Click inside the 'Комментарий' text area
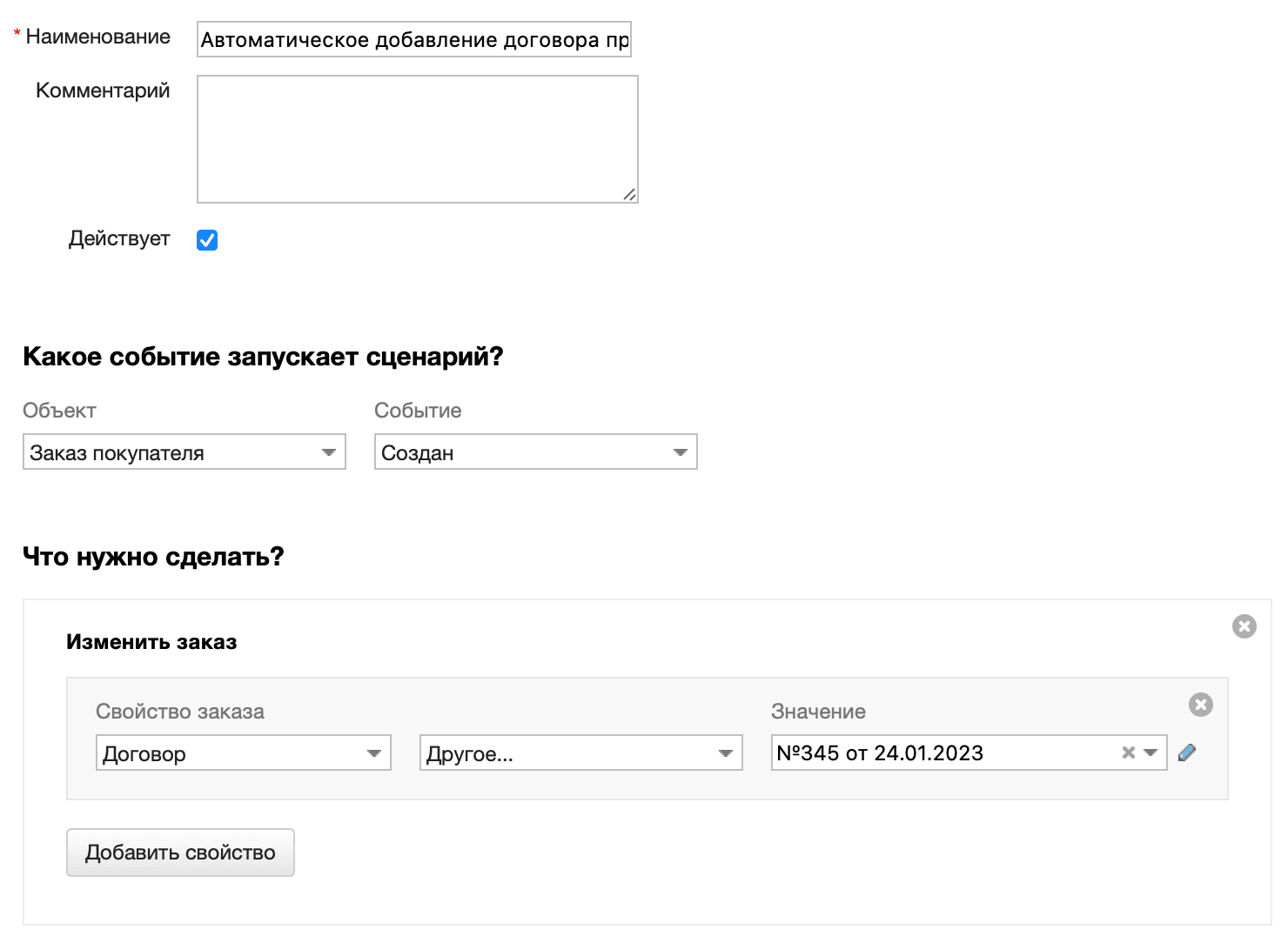The image size is (1288, 943). 417,139
